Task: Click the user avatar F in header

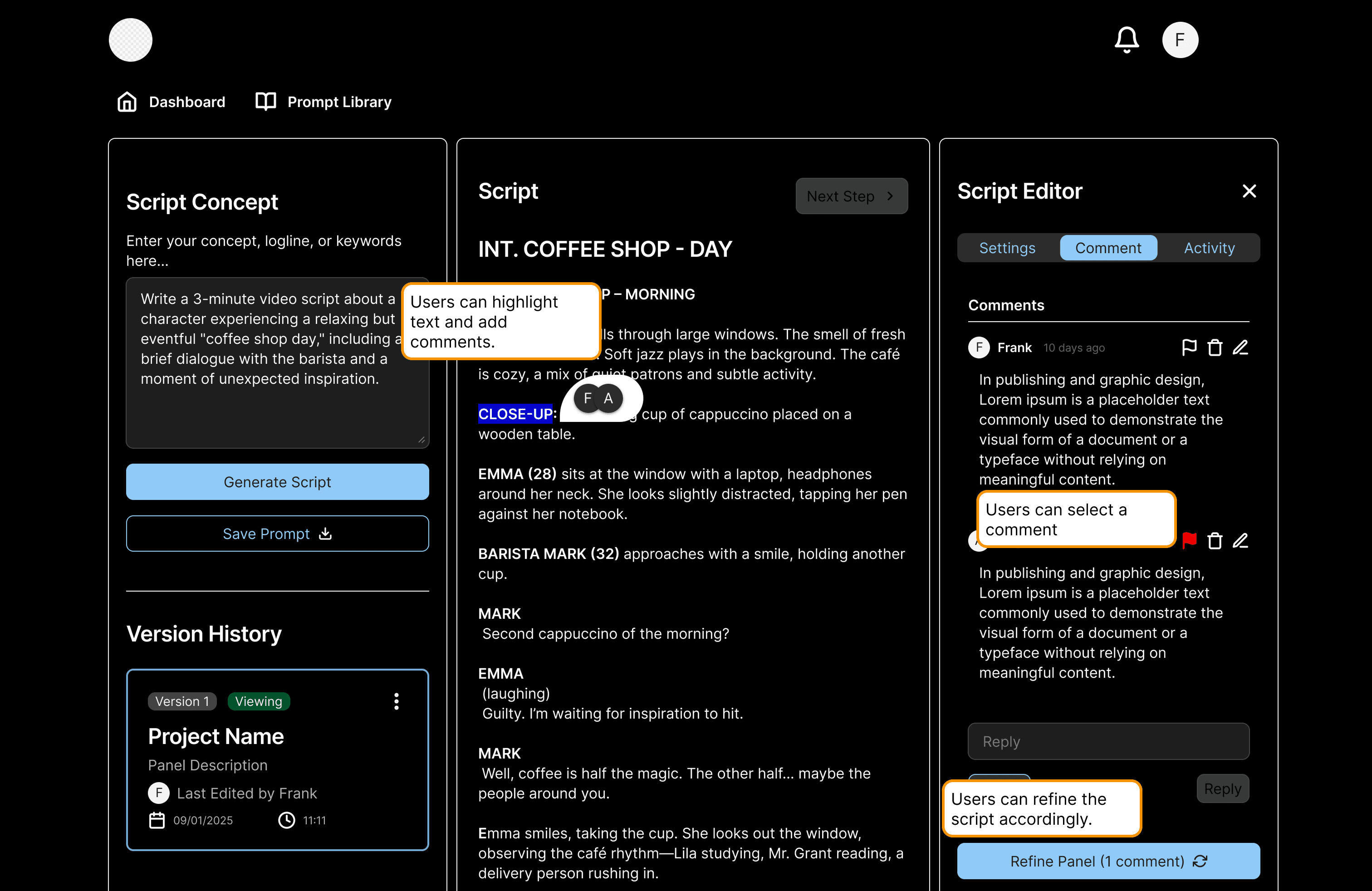Action: pos(1180,40)
